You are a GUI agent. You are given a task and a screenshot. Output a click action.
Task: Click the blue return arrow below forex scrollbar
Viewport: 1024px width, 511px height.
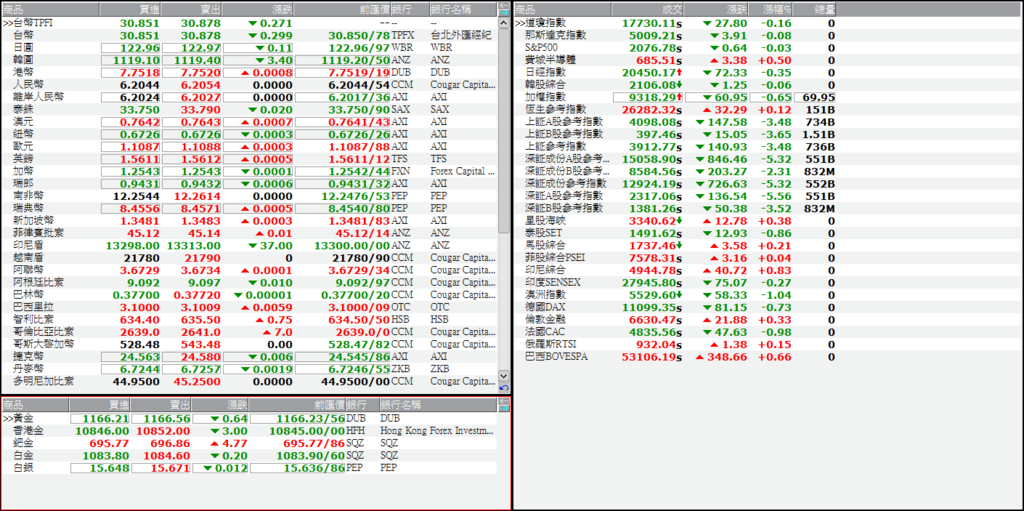point(504,387)
